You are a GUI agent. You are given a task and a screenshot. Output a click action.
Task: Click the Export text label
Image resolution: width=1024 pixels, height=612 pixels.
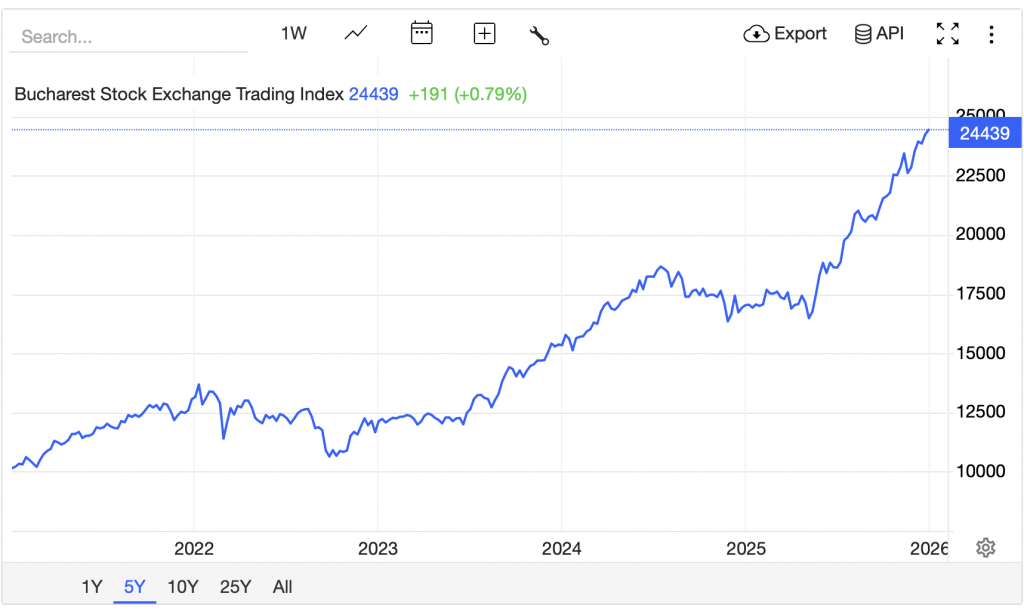[801, 34]
